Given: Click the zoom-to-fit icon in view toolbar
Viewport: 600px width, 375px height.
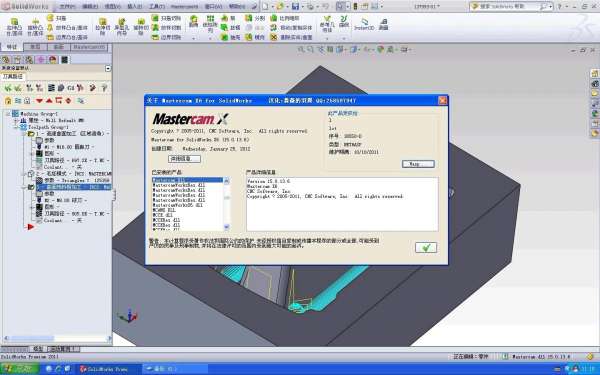Looking at the screenshot, I should [x=301, y=49].
